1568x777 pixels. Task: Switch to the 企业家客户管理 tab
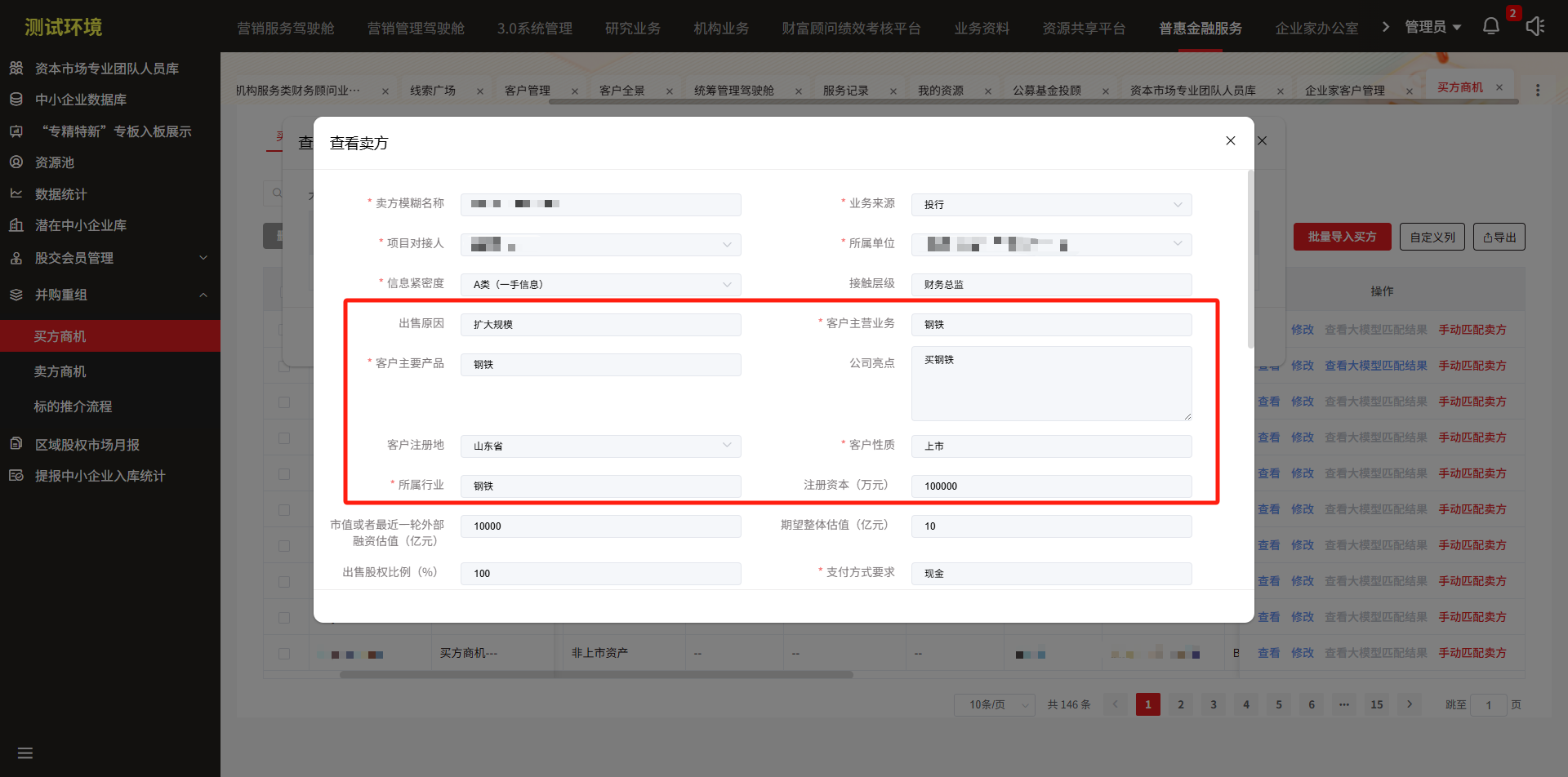click(x=1344, y=91)
